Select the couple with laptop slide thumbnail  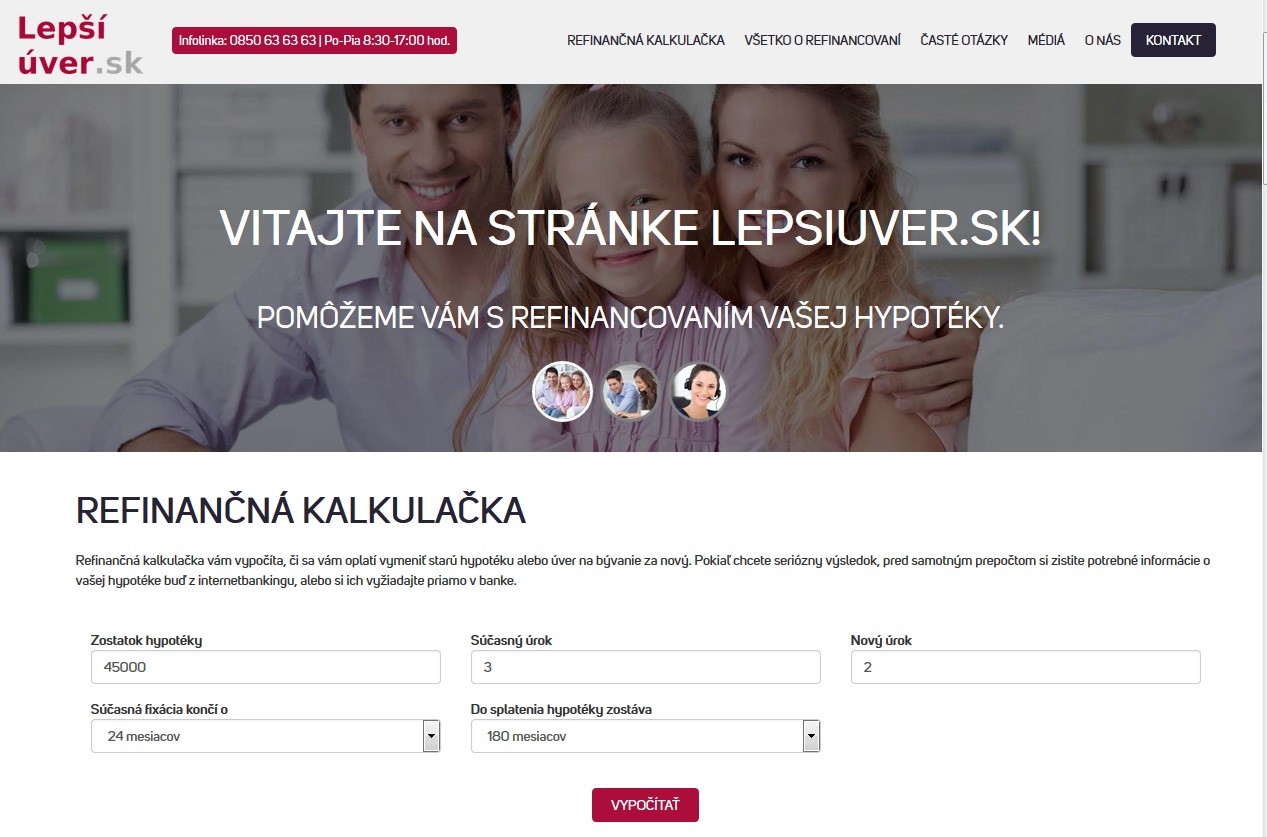631,391
